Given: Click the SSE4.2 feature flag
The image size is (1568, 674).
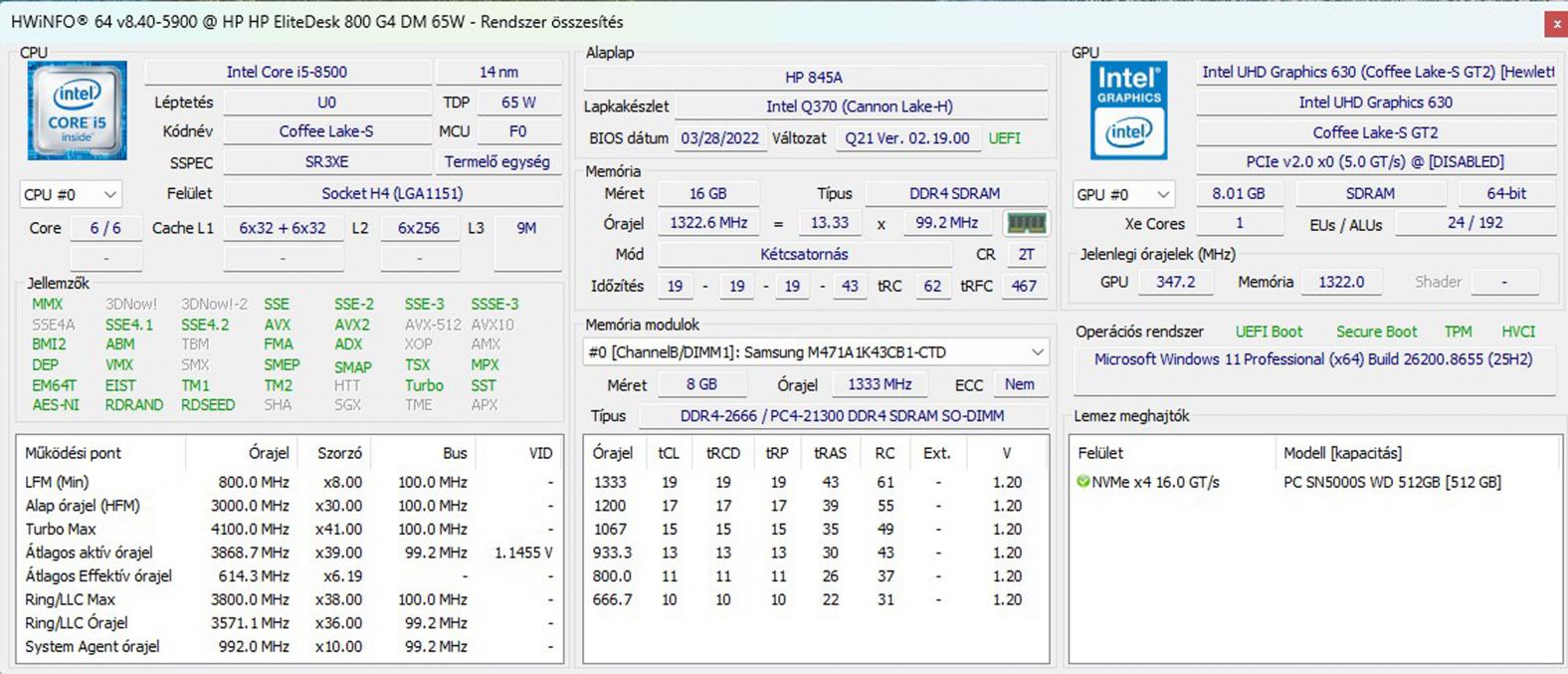Looking at the screenshot, I should click(205, 325).
